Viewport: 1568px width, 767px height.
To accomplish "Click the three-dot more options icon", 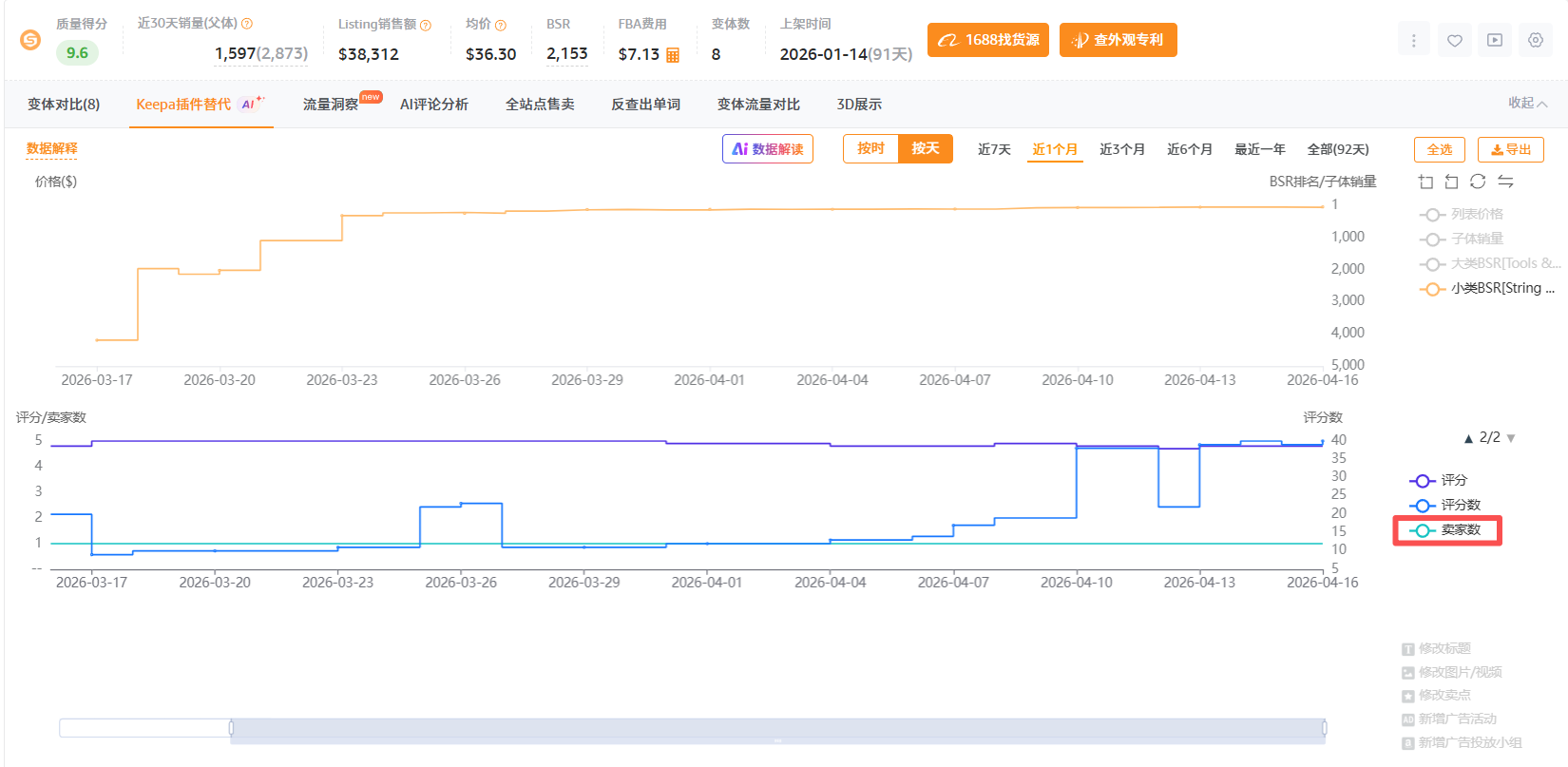I will tap(1413, 40).
